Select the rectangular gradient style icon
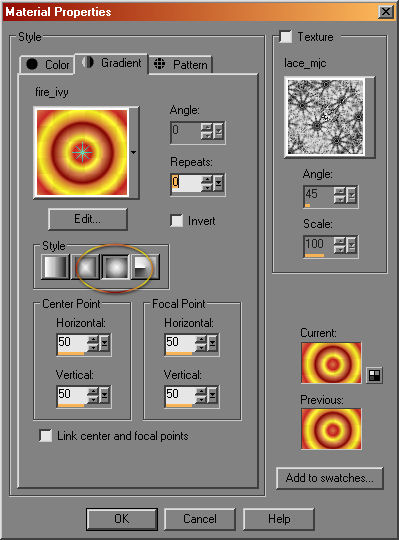Image resolution: width=399 pixels, height=540 pixels. pyautogui.click(x=85, y=267)
